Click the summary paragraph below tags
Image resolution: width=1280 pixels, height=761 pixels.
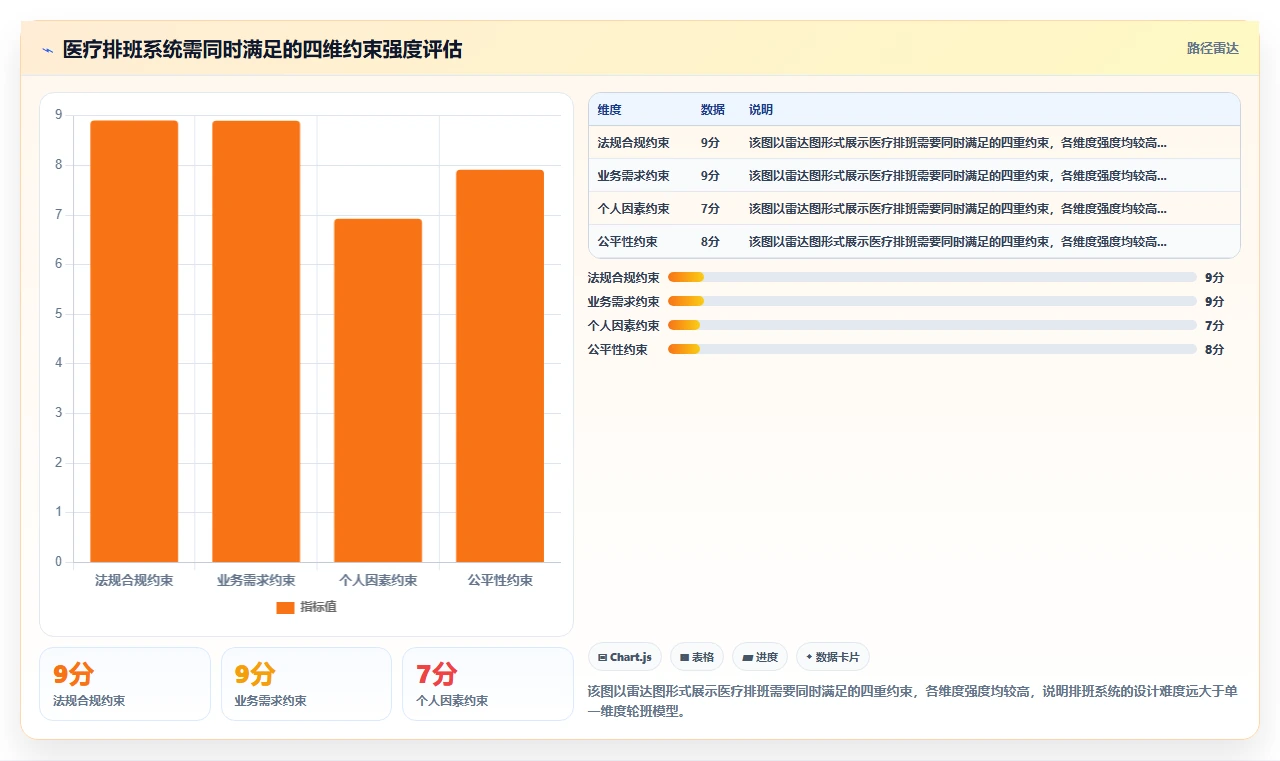912,702
